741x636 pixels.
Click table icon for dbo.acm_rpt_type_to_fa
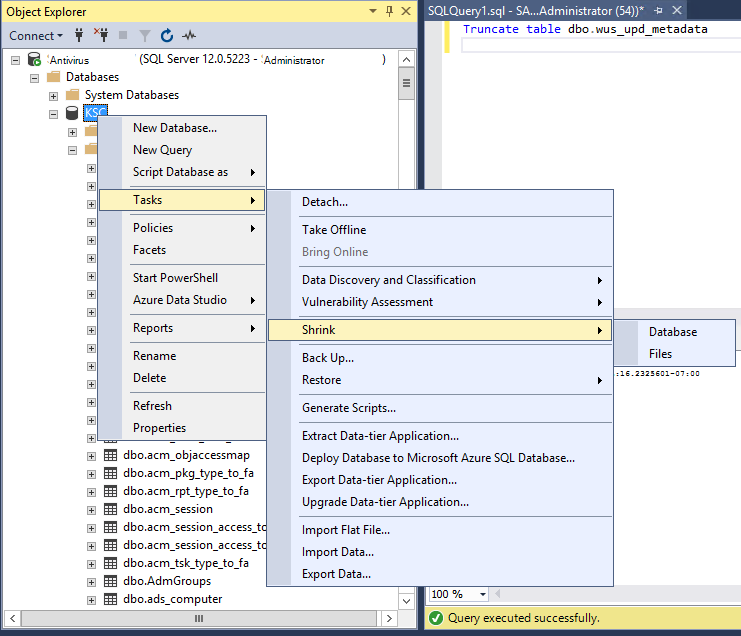(110, 491)
